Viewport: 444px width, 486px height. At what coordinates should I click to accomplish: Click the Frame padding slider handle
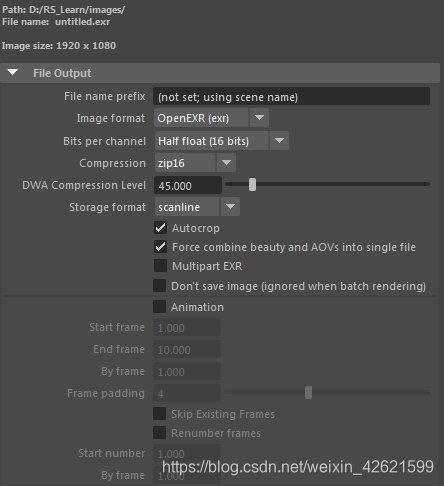pyautogui.click(x=308, y=392)
